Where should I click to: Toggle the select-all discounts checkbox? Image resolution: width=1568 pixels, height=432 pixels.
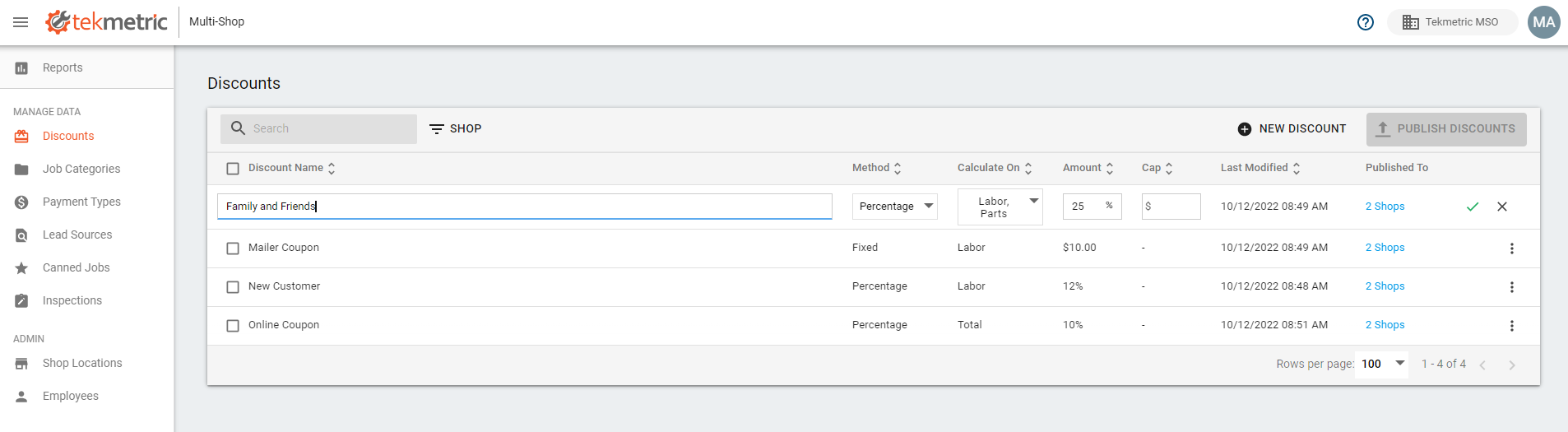[233, 169]
